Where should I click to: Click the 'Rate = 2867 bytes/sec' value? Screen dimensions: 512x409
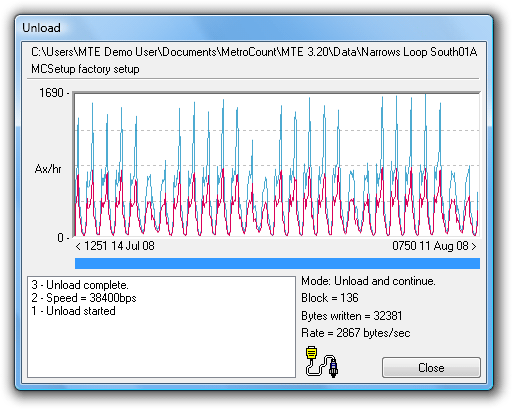click(x=356, y=333)
